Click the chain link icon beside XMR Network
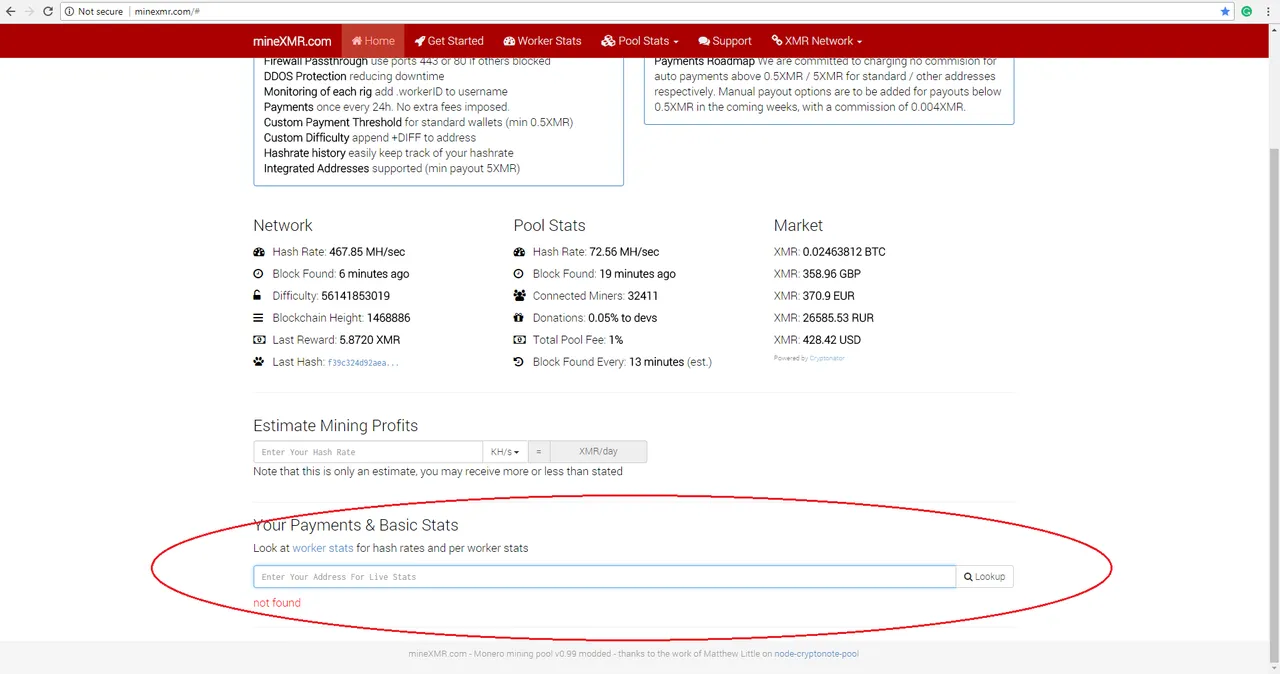 tap(777, 41)
